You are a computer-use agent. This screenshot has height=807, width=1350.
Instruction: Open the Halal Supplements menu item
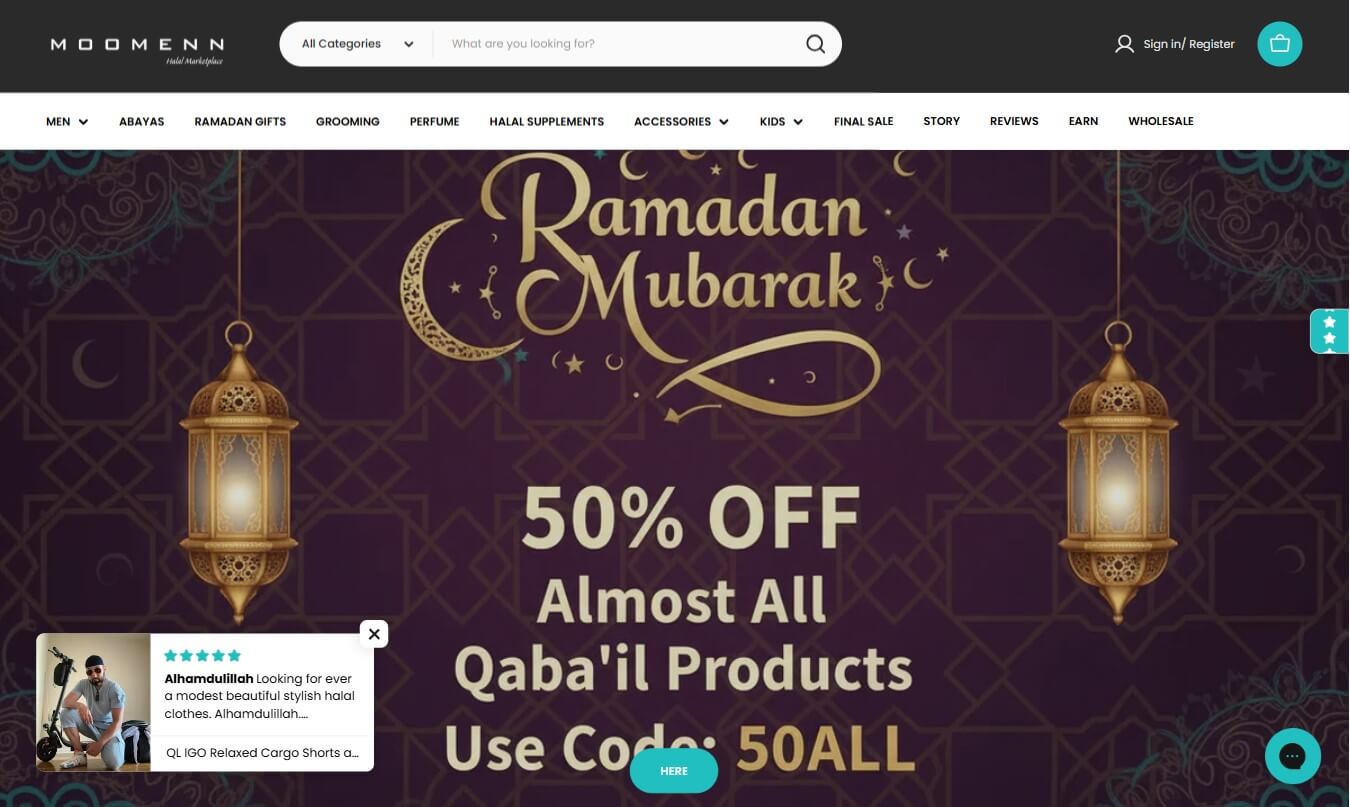click(x=546, y=121)
